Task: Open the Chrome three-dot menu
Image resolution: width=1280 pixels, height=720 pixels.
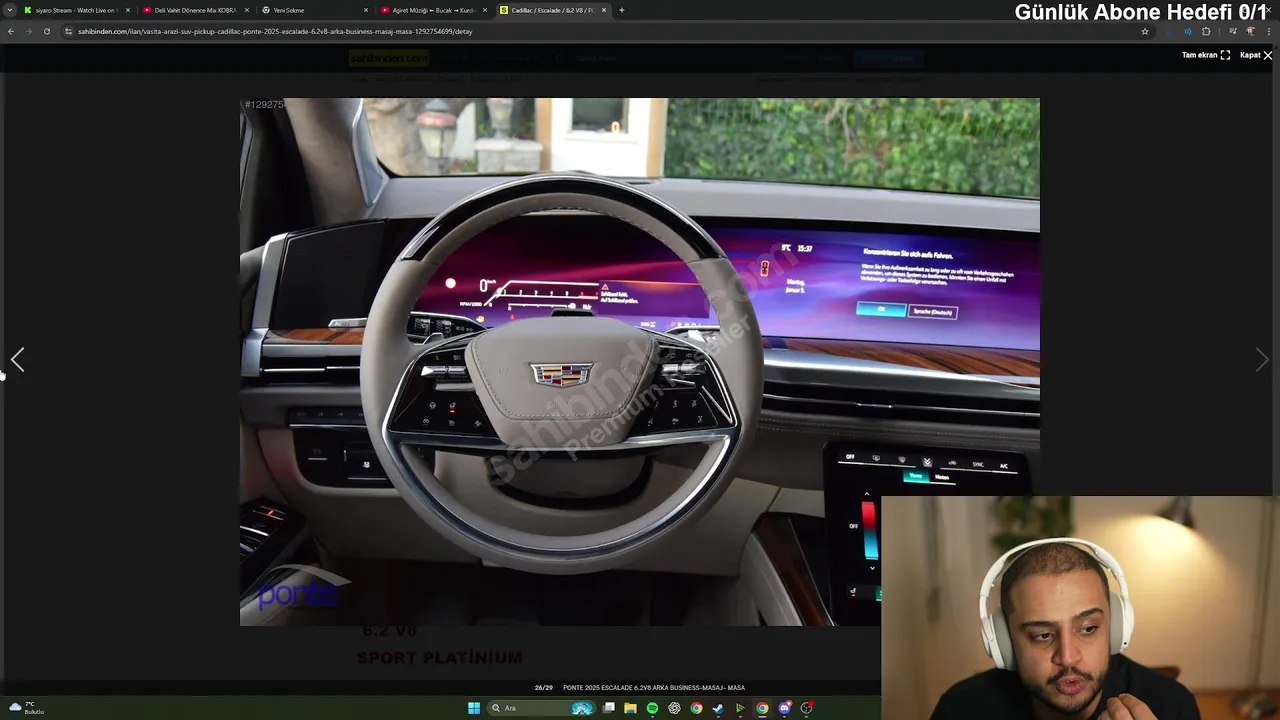Action: (1269, 31)
